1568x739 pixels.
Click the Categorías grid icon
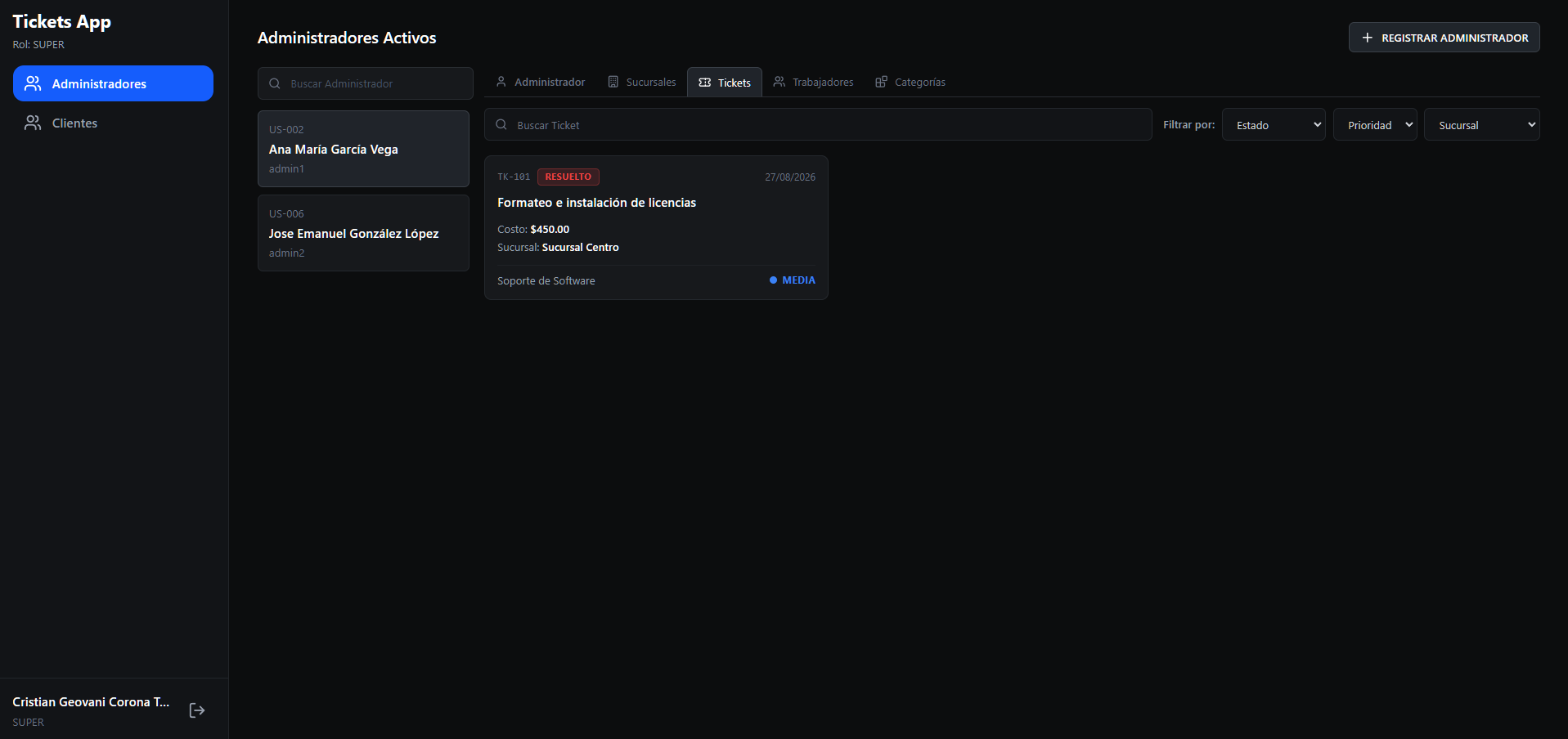(x=881, y=82)
